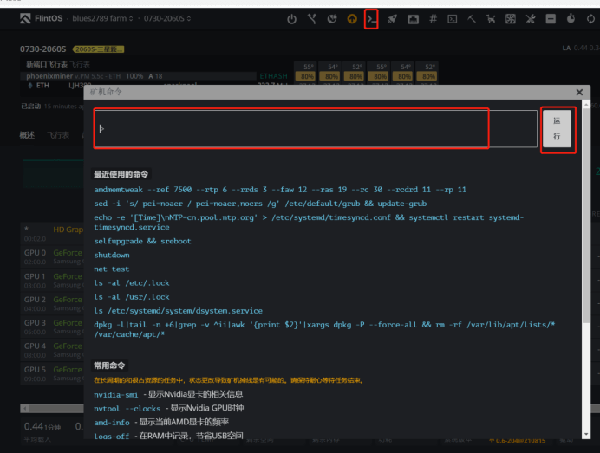Click the rocket icon in the toolbar
The width and height of the screenshot is (600, 453).
pos(392,19)
